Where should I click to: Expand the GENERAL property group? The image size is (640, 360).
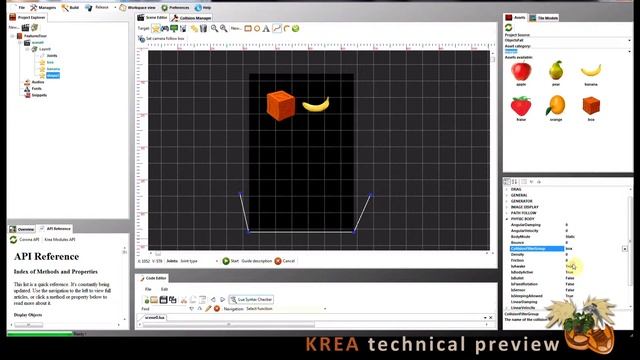coord(507,196)
